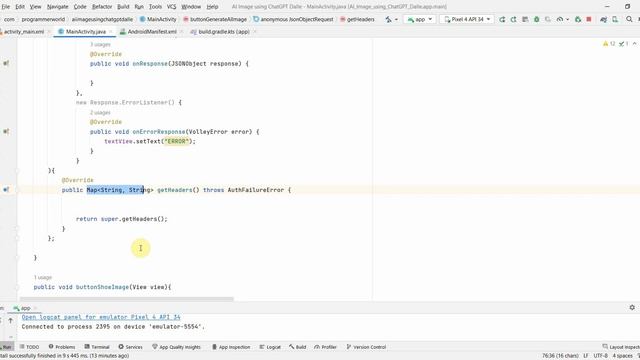Open the Profiler tool window
Screen dimensions: 640x360
tap(325, 347)
